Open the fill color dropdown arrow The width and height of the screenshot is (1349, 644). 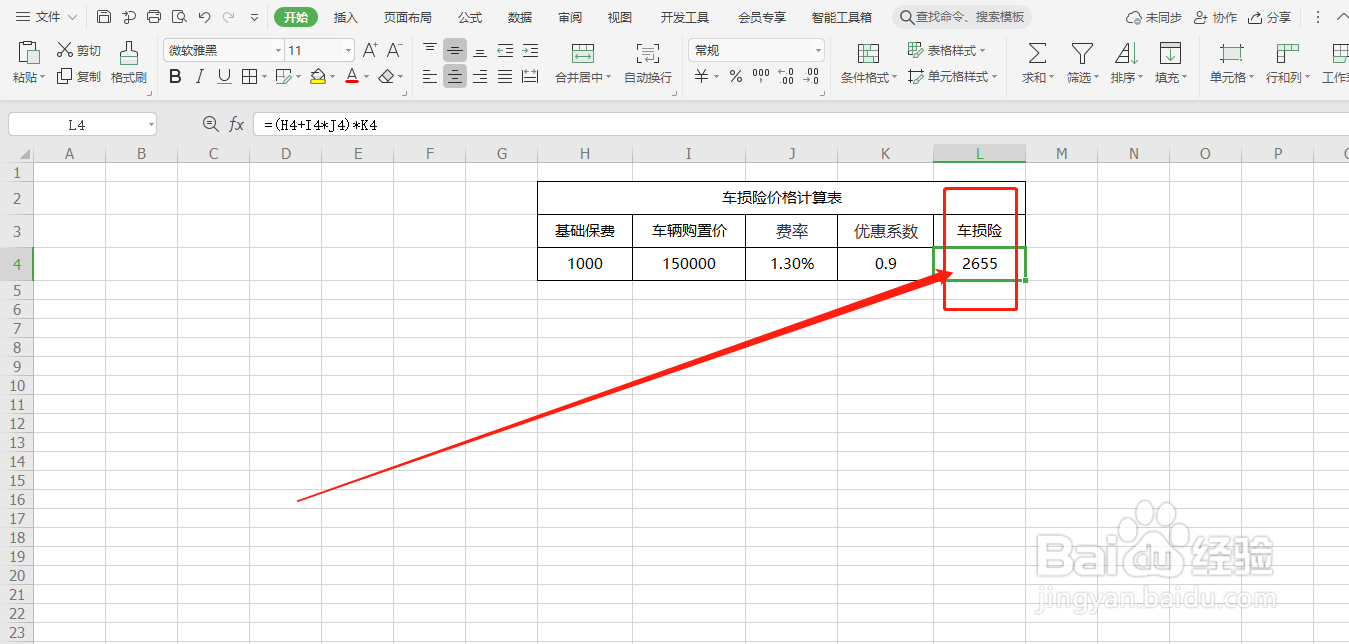[331, 76]
